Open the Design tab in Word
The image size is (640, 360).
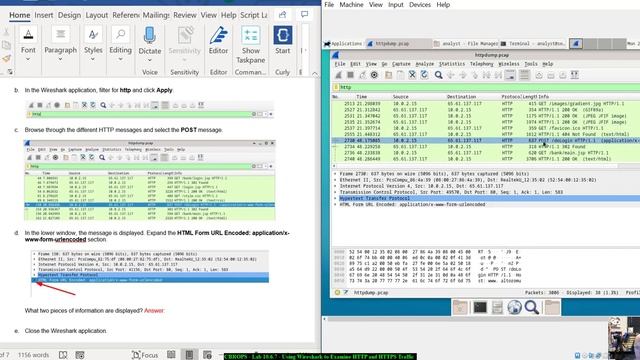tap(69, 15)
